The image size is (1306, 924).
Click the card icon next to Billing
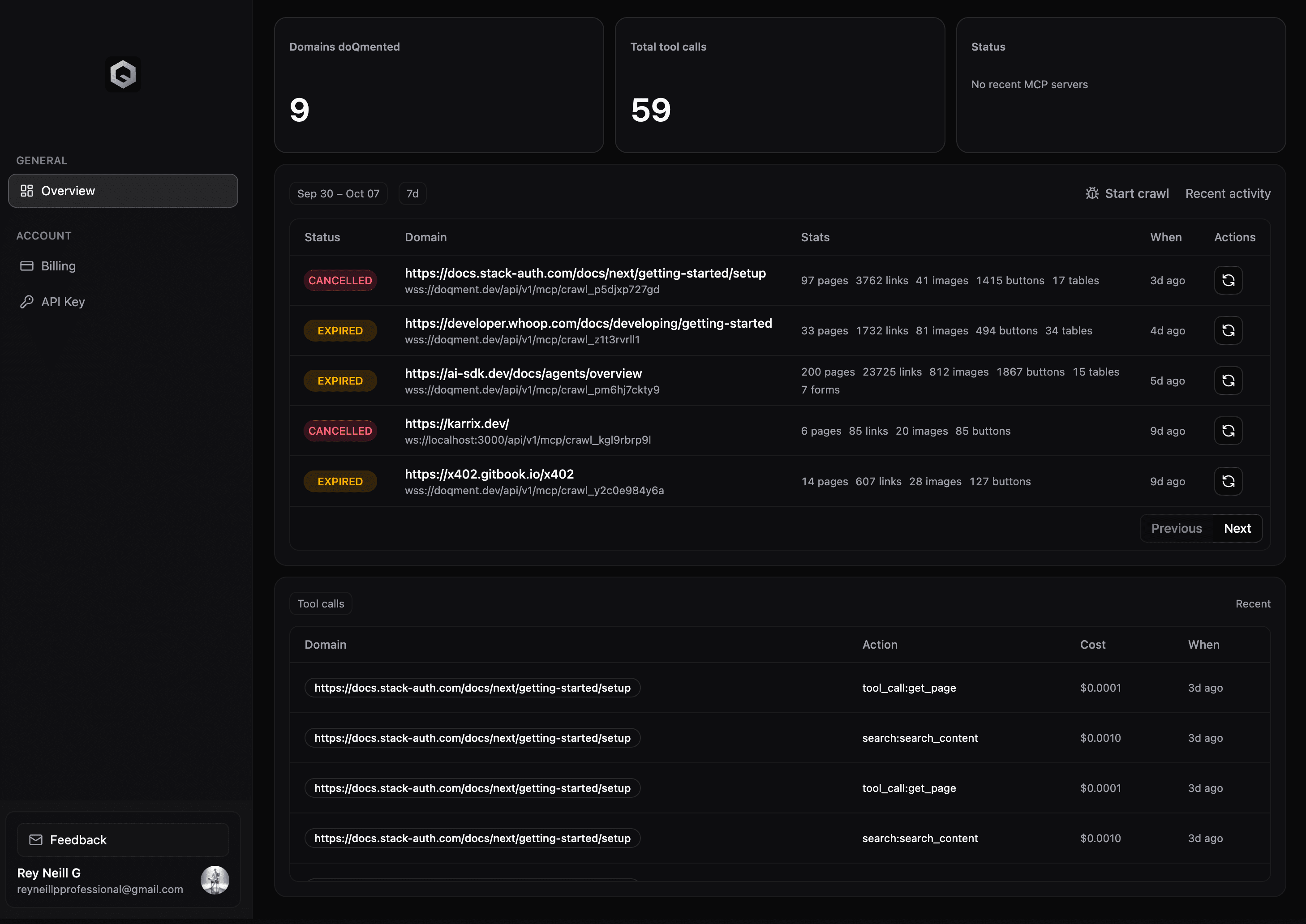(27, 266)
